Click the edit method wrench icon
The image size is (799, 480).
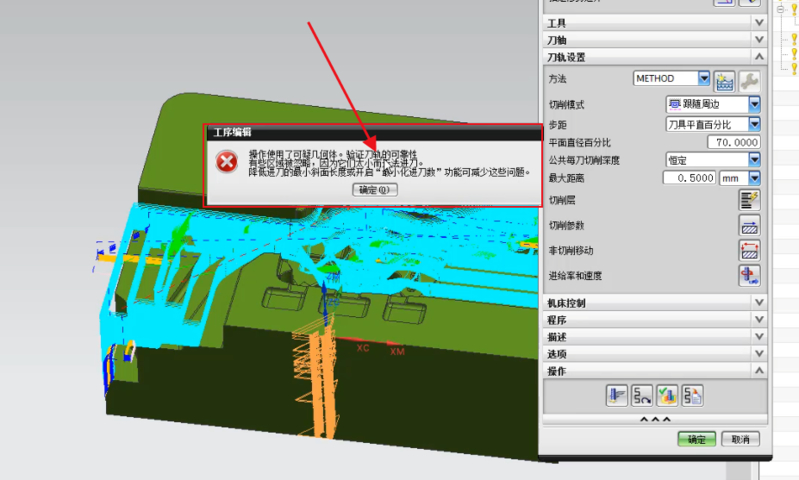point(749,81)
